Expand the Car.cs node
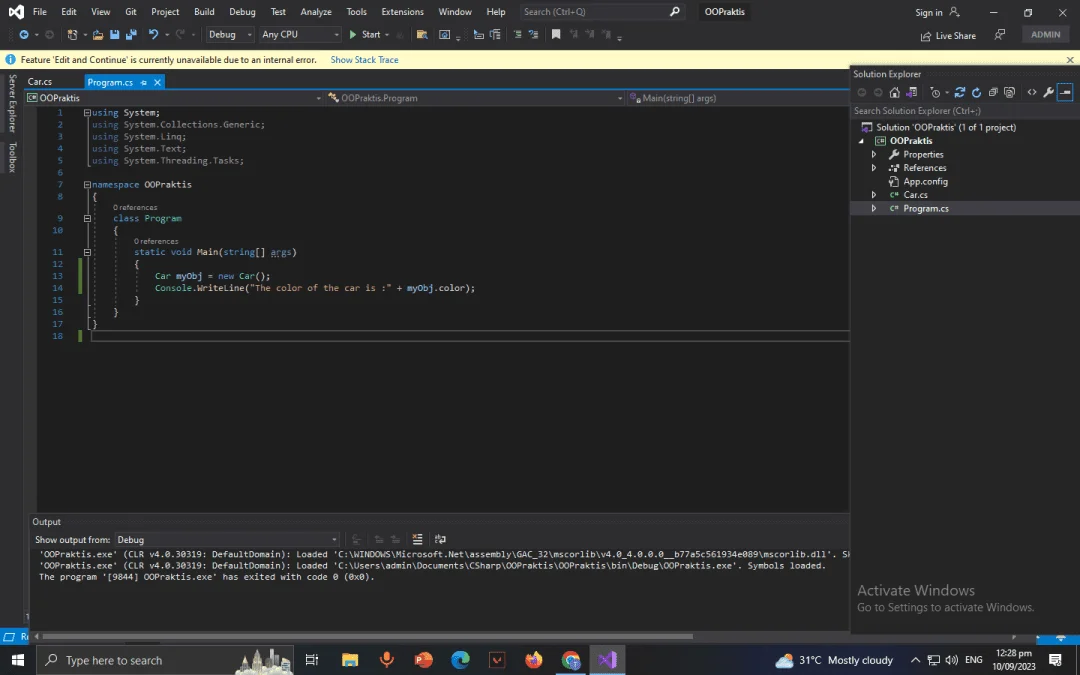 pos(873,195)
